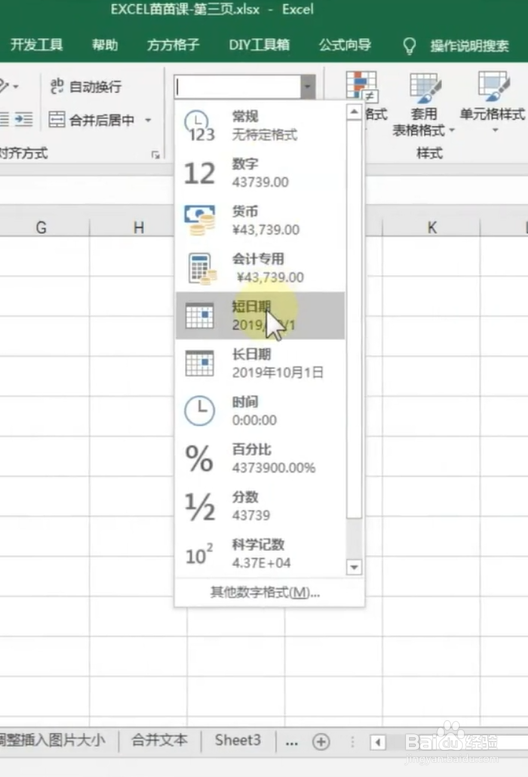Select 数字 number format

tap(260, 173)
